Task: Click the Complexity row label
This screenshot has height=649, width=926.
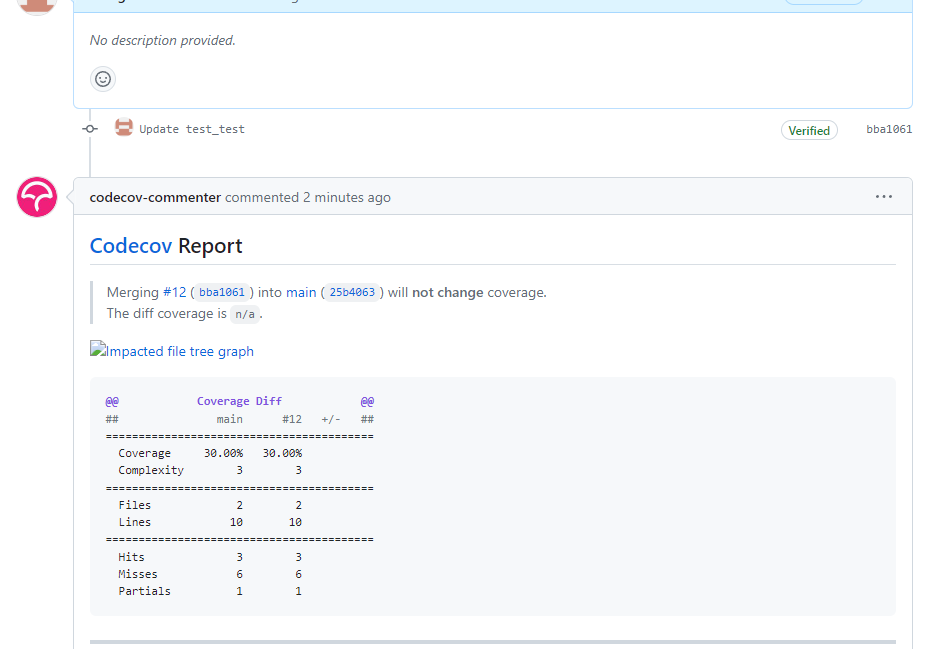Action: pos(151,470)
